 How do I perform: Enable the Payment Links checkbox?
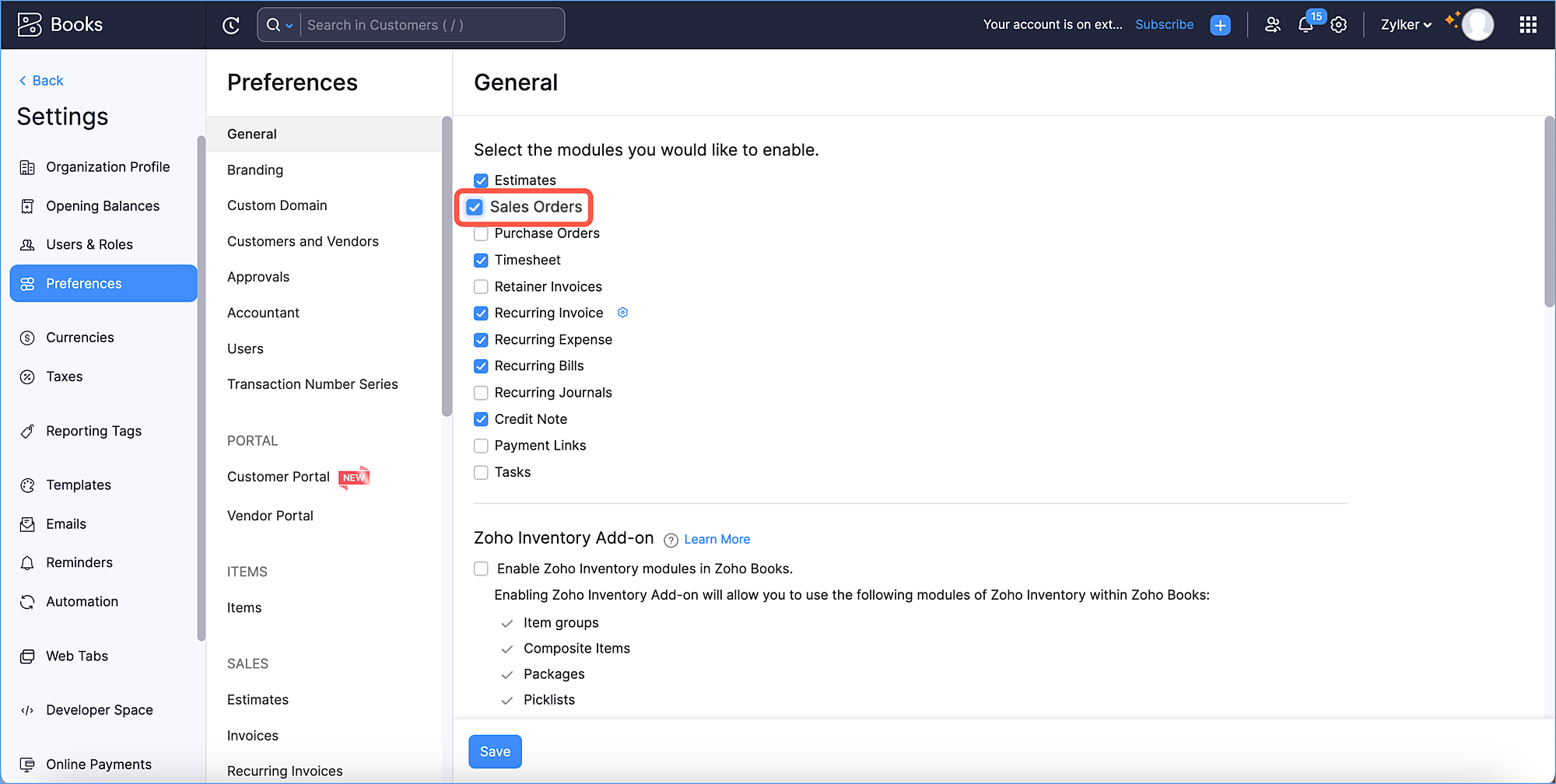tap(481, 446)
